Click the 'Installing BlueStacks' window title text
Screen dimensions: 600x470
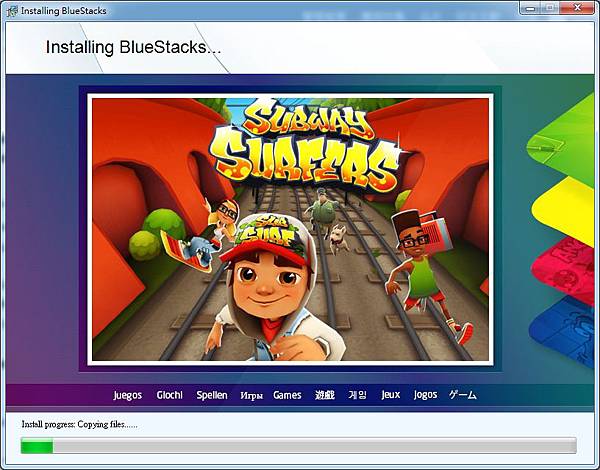[64, 11]
